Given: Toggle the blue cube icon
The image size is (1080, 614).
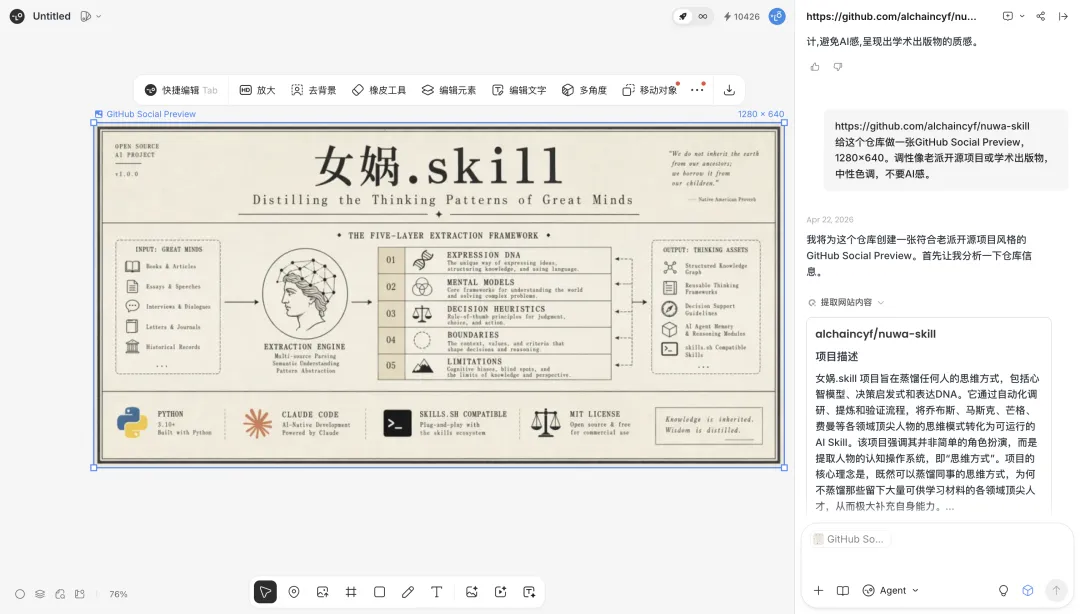Looking at the screenshot, I should tap(1028, 591).
